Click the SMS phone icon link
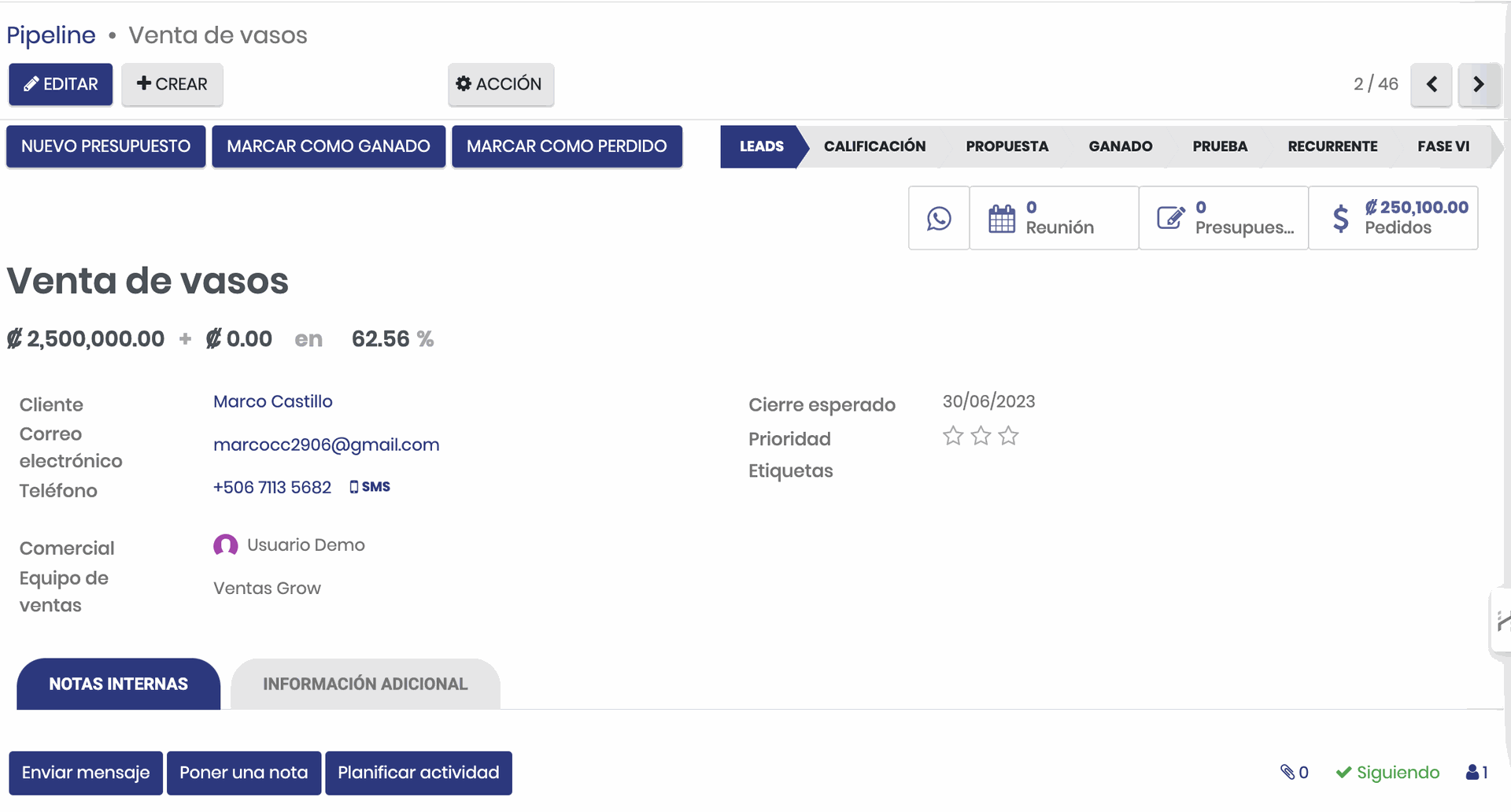 tap(370, 487)
